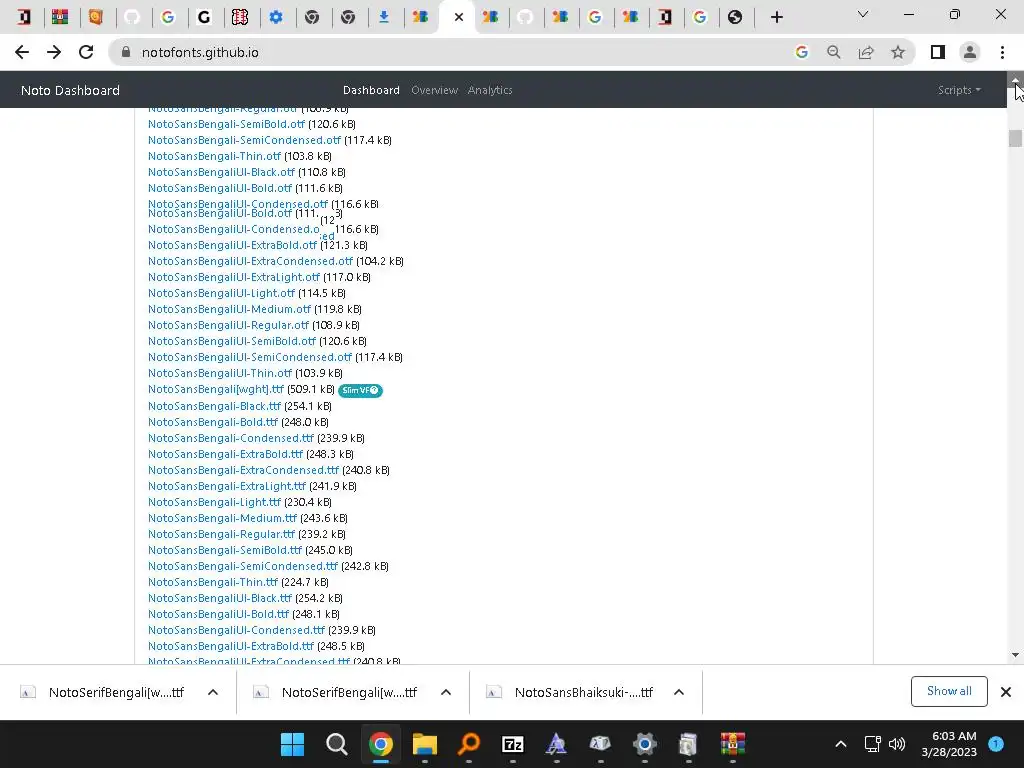Open File Explorer from the taskbar
Viewport: 1024px width, 768px height.
click(424, 744)
